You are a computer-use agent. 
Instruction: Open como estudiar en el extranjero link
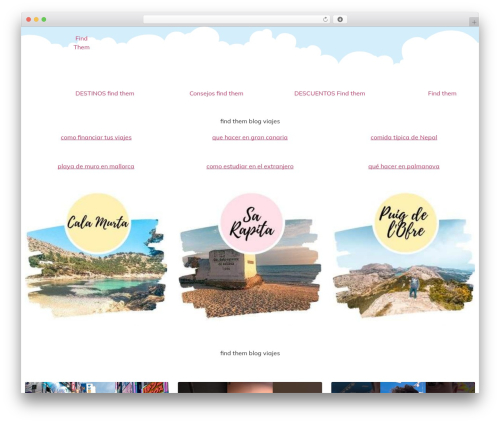point(250,166)
